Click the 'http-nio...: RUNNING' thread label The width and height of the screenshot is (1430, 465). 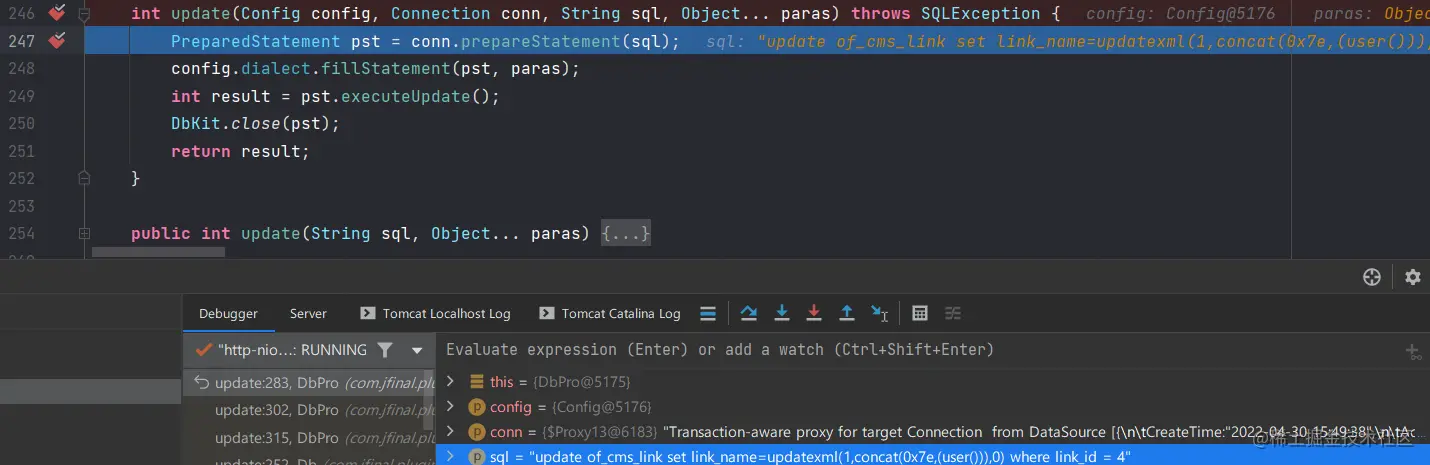coord(292,350)
